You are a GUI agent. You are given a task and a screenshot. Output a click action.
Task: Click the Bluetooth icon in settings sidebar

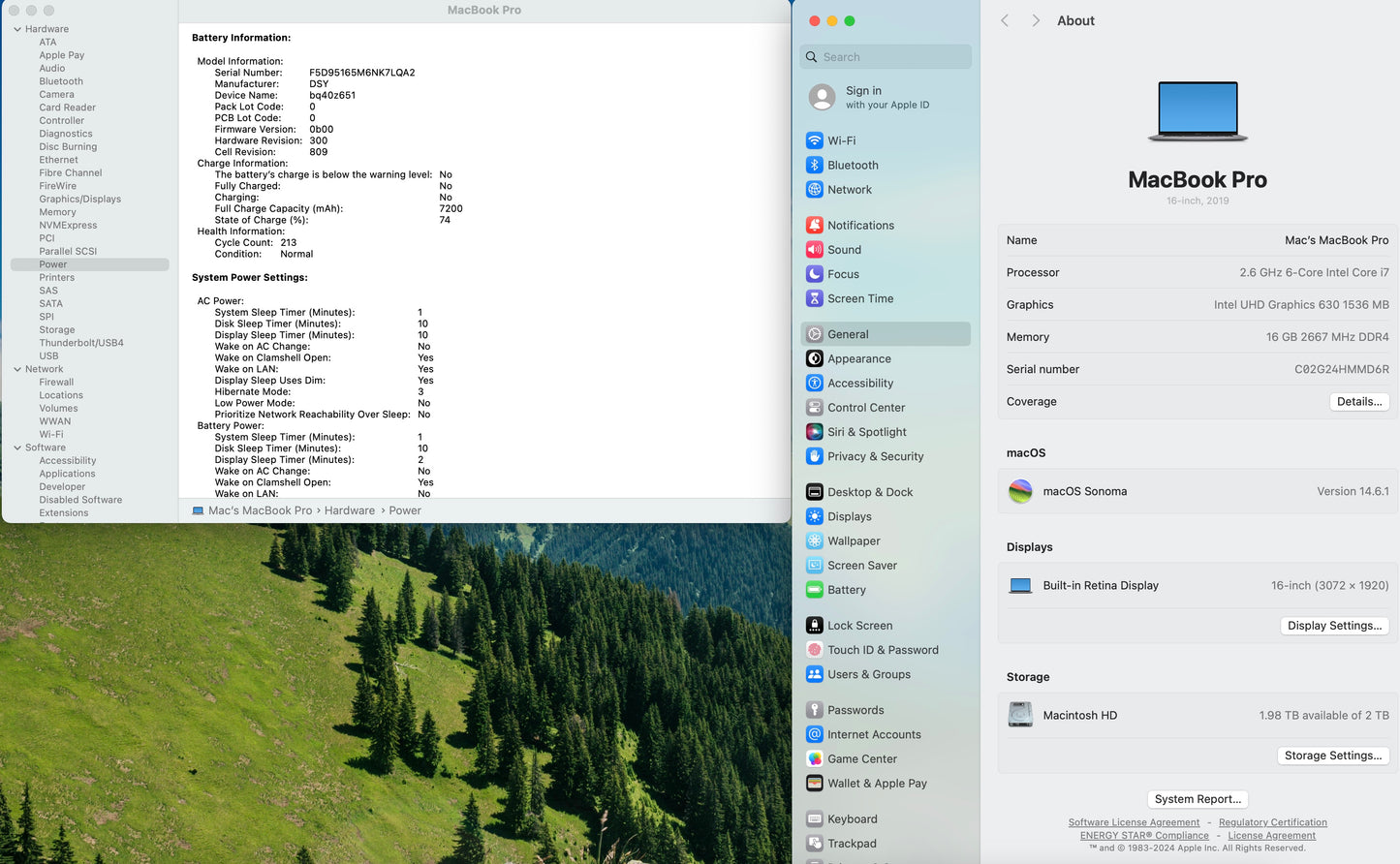click(815, 166)
